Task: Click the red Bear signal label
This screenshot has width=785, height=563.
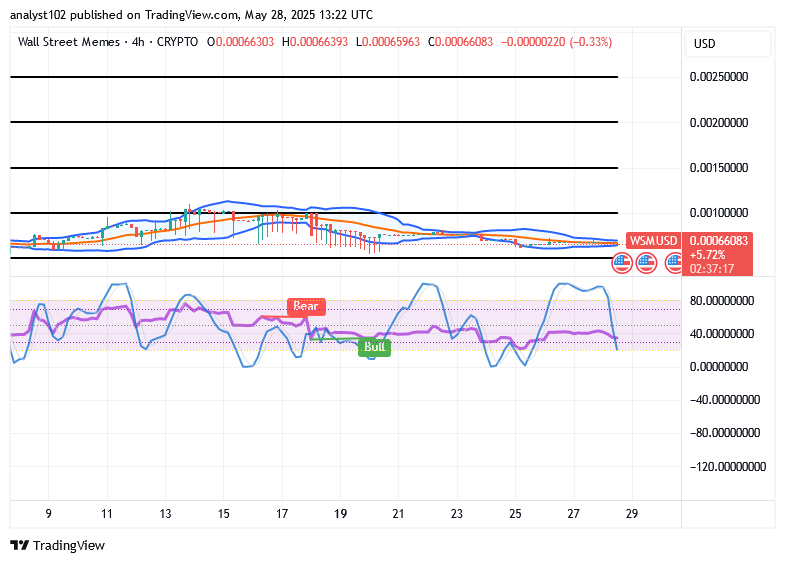Action: pos(306,306)
